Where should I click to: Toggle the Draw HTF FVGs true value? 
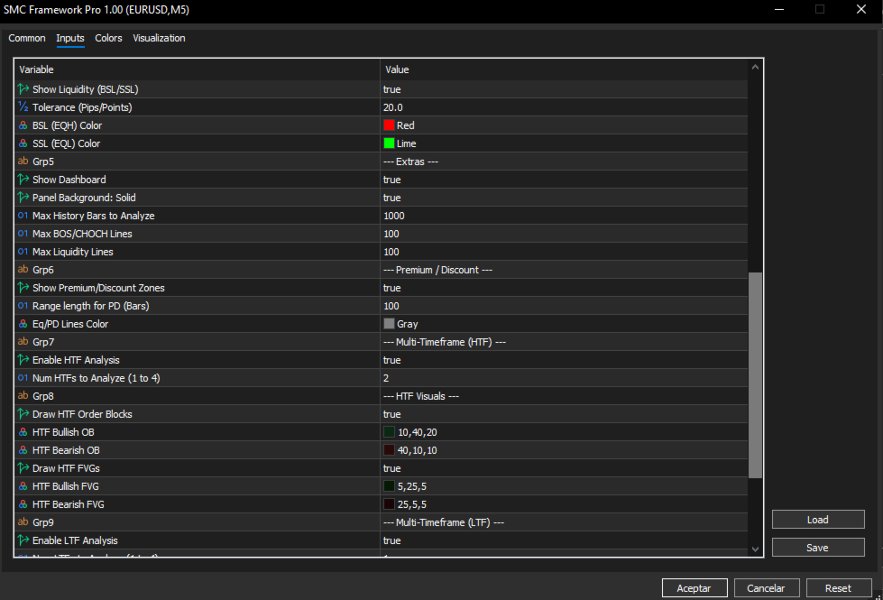[x=564, y=468]
